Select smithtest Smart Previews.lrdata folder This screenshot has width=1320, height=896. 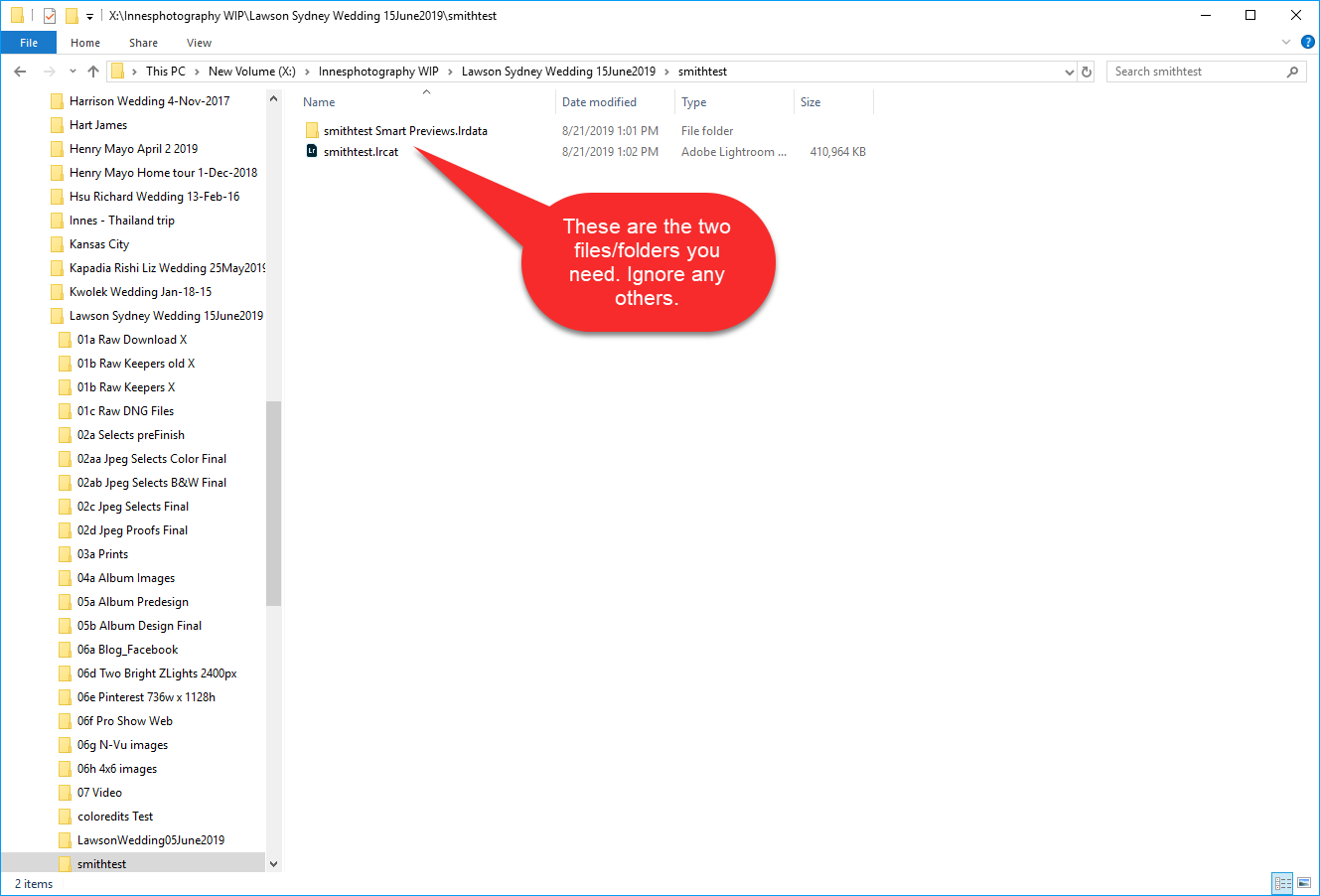[405, 131]
